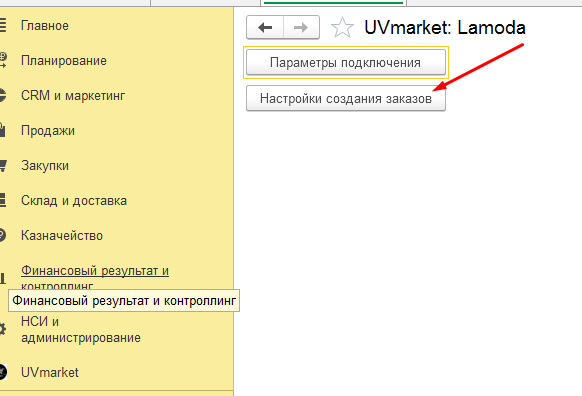This screenshot has width=582, height=396.
Task: Click the НСИ и администрирование gear icon
Action: pyautogui.click(x=3, y=329)
